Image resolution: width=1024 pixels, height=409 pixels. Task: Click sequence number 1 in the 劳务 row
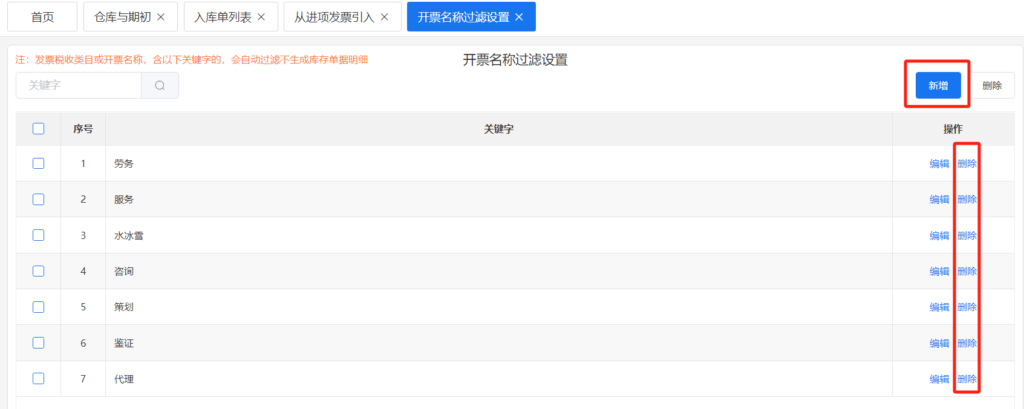[x=83, y=164]
